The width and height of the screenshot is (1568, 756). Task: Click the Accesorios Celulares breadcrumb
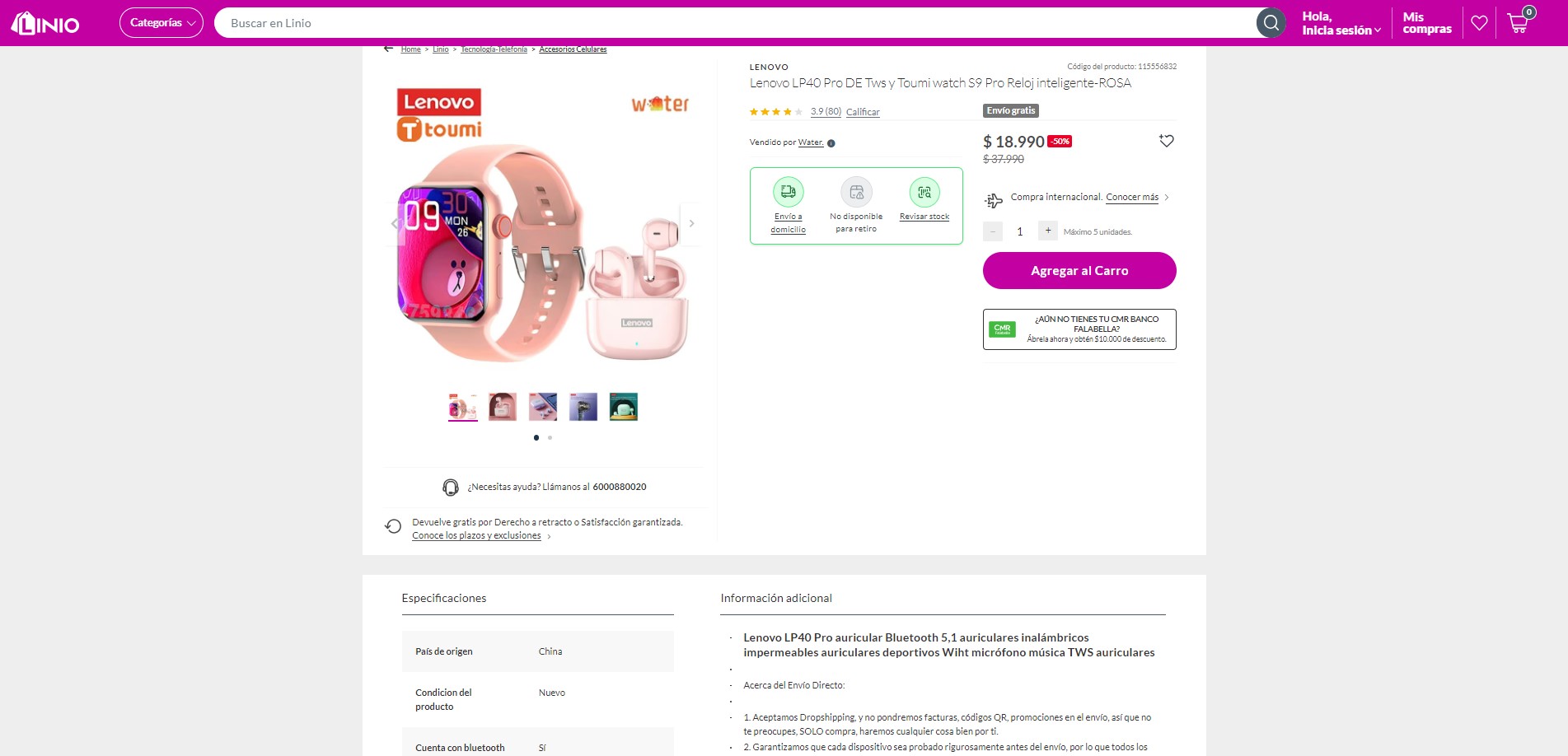[572, 49]
